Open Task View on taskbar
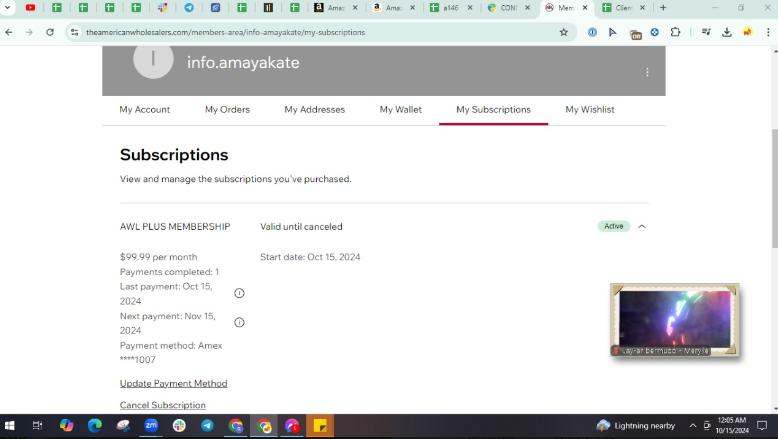The image size is (778, 439). click(37, 426)
